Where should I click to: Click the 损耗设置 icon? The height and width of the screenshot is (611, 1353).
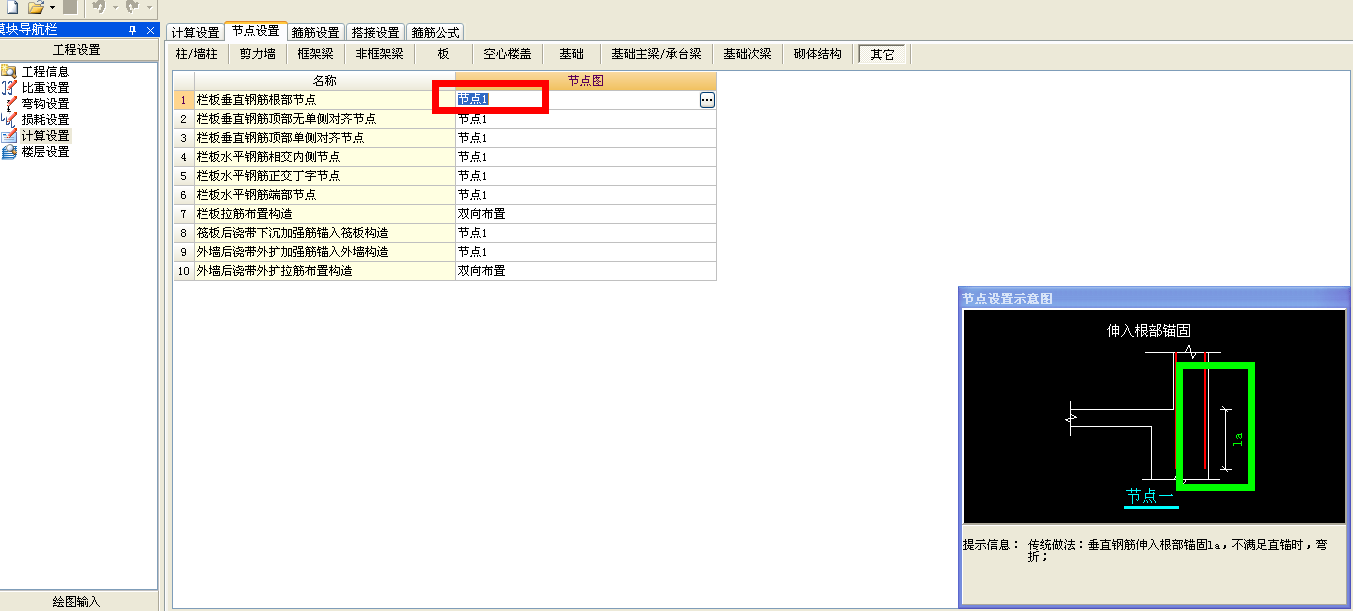[x=10, y=120]
